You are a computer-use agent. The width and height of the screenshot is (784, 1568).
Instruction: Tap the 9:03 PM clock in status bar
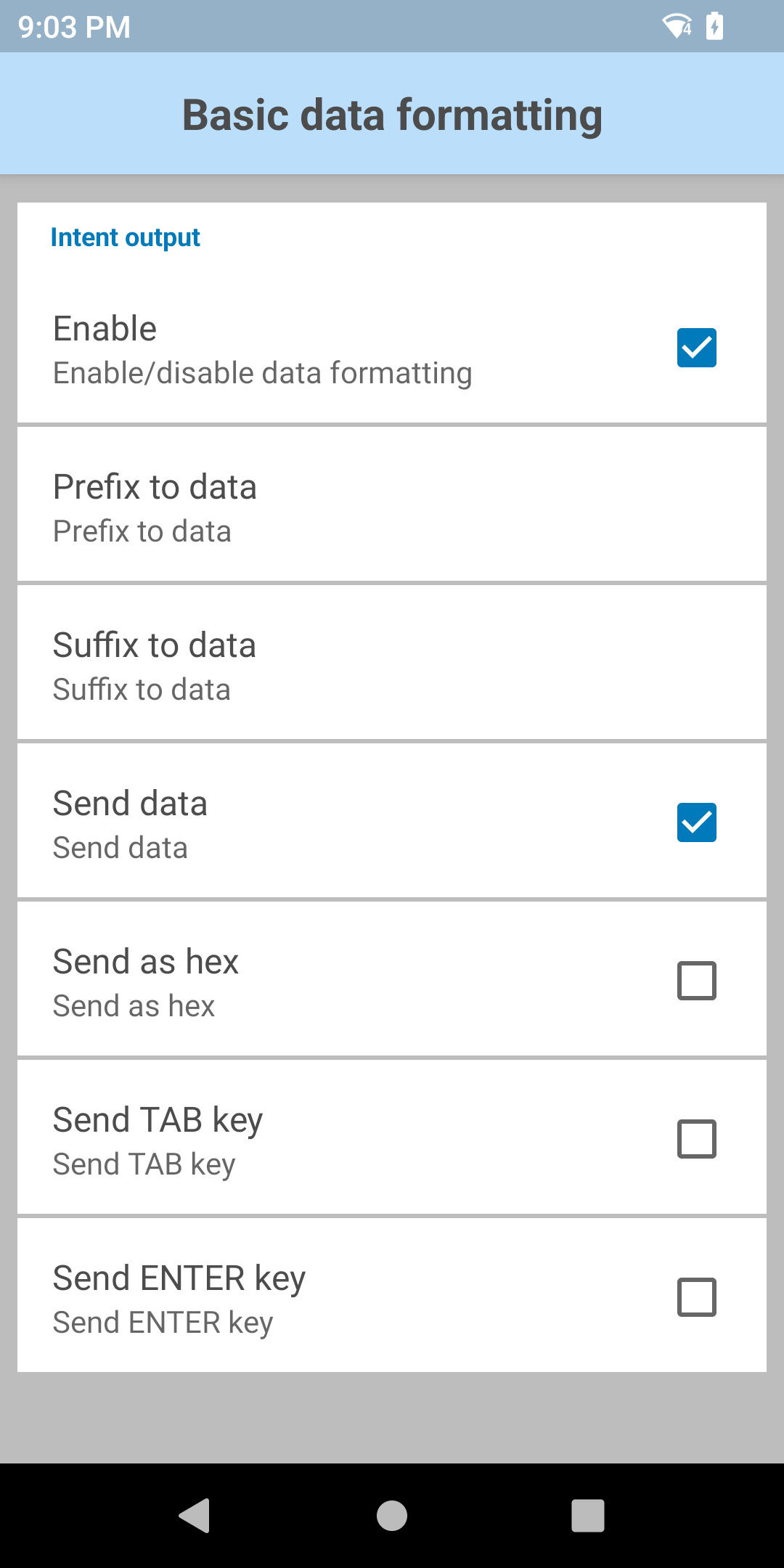point(74,28)
